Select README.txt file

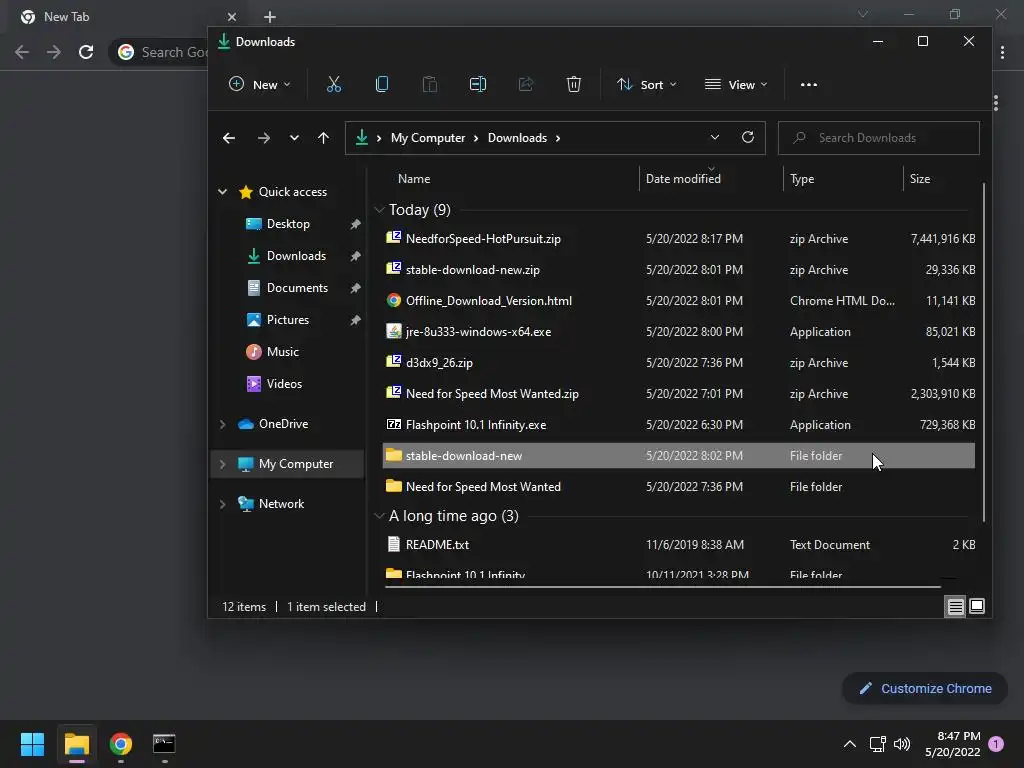(x=679, y=545)
